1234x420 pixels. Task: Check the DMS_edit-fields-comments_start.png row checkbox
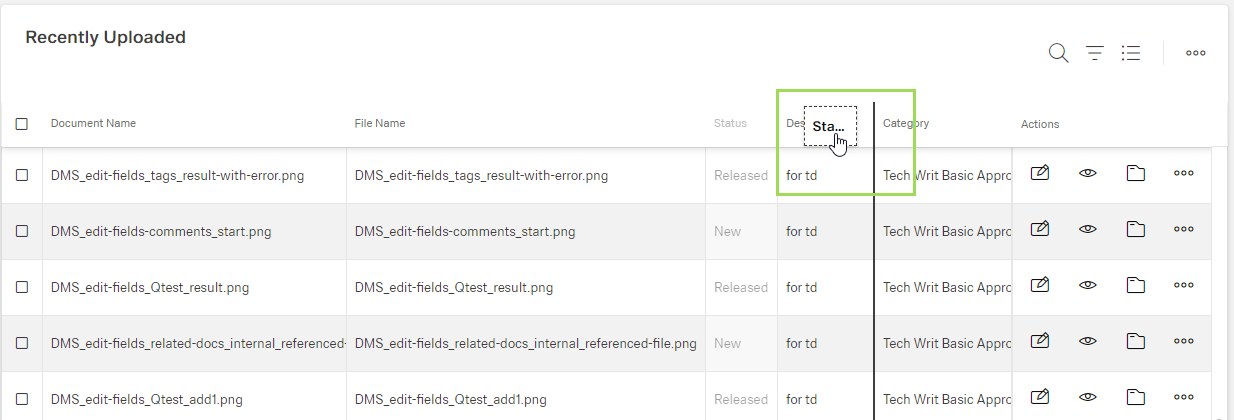[22, 231]
